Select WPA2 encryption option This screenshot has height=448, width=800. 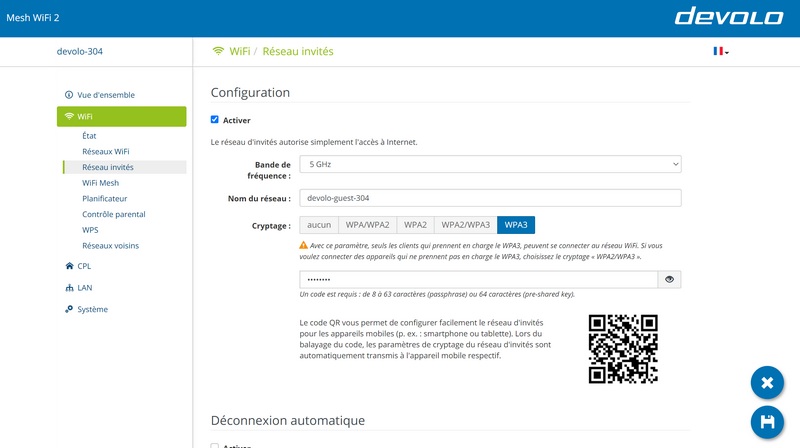415,225
